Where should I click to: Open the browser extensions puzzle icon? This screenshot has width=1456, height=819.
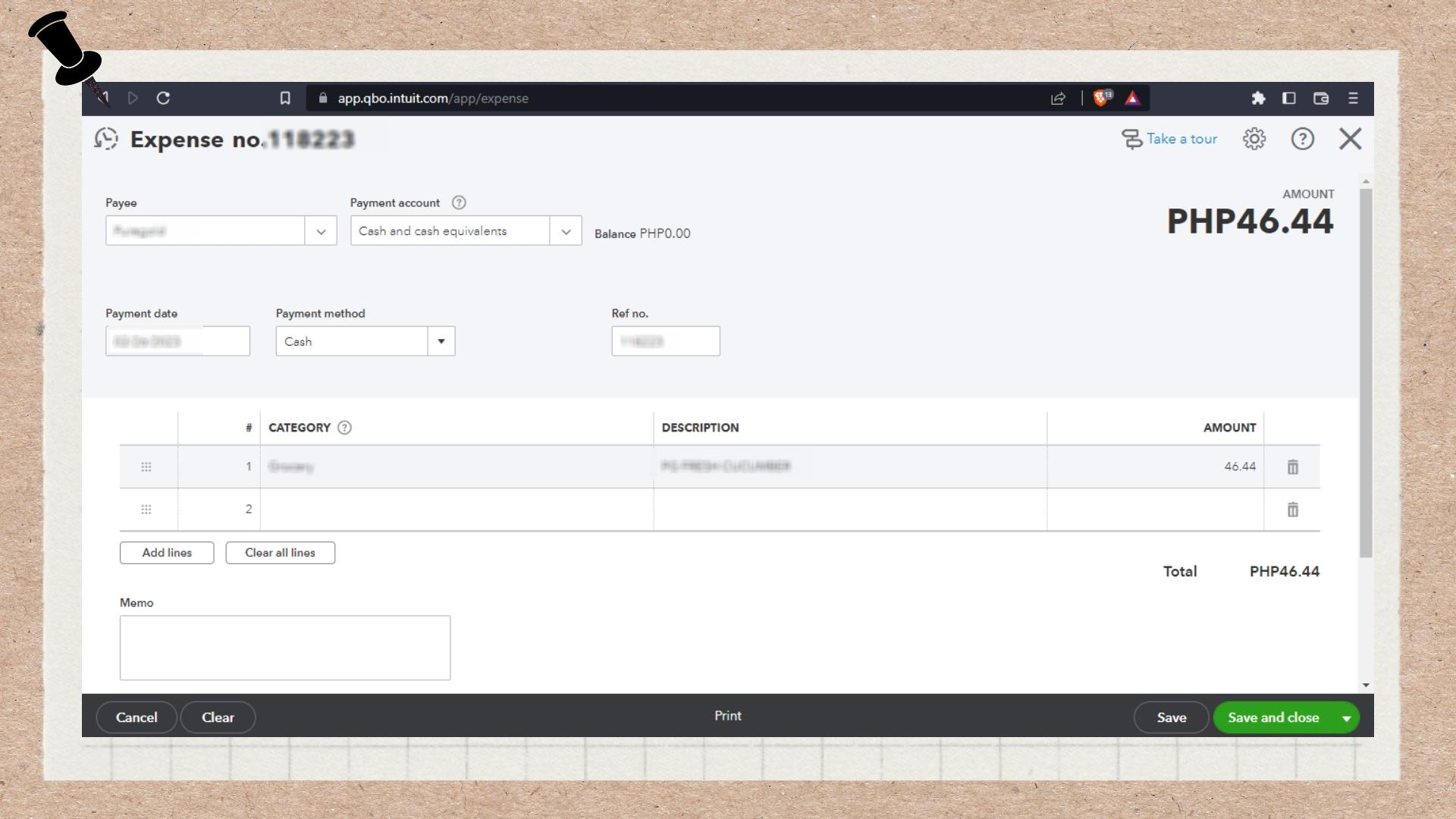(x=1258, y=98)
